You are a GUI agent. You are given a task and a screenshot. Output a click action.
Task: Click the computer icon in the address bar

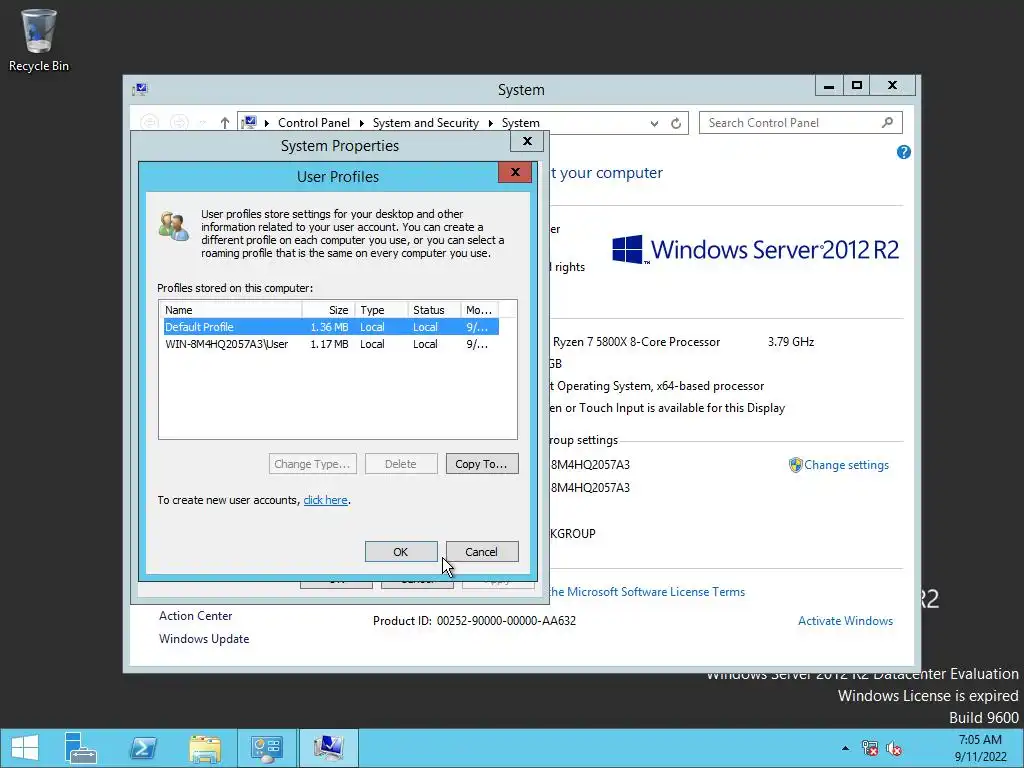[x=249, y=122]
